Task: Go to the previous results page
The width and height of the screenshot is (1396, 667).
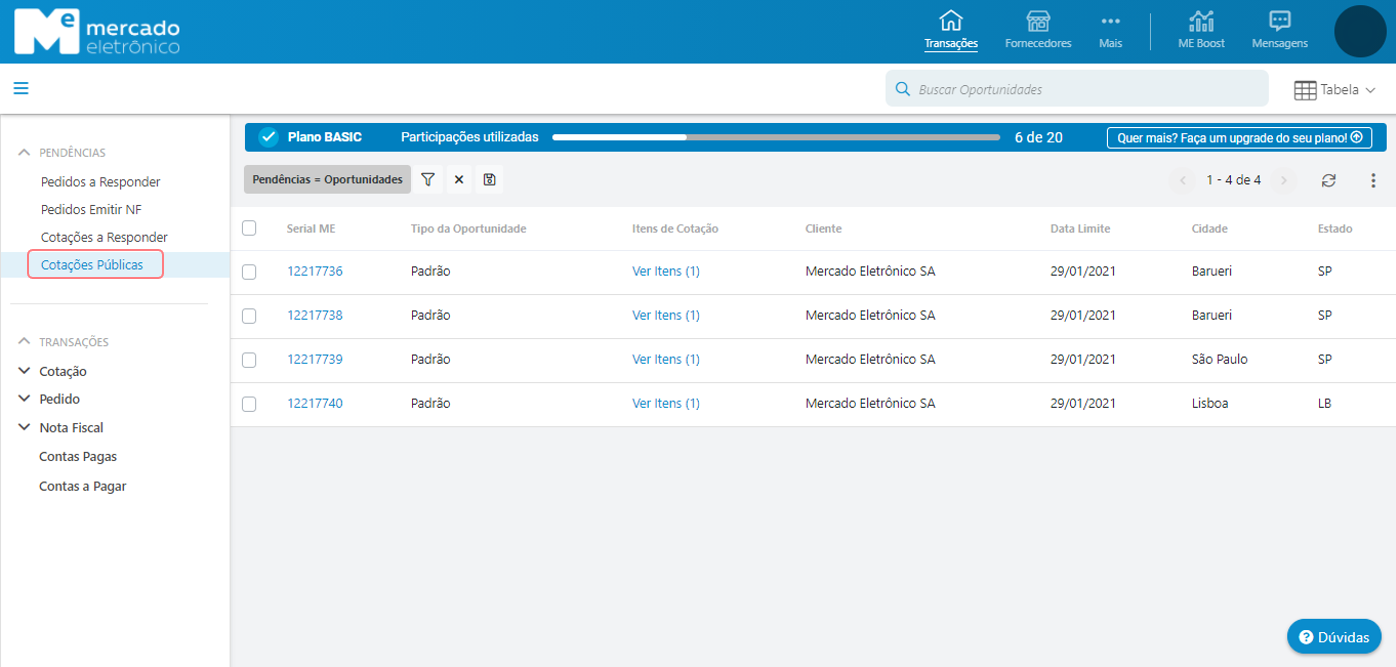Action: coord(1183,180)
